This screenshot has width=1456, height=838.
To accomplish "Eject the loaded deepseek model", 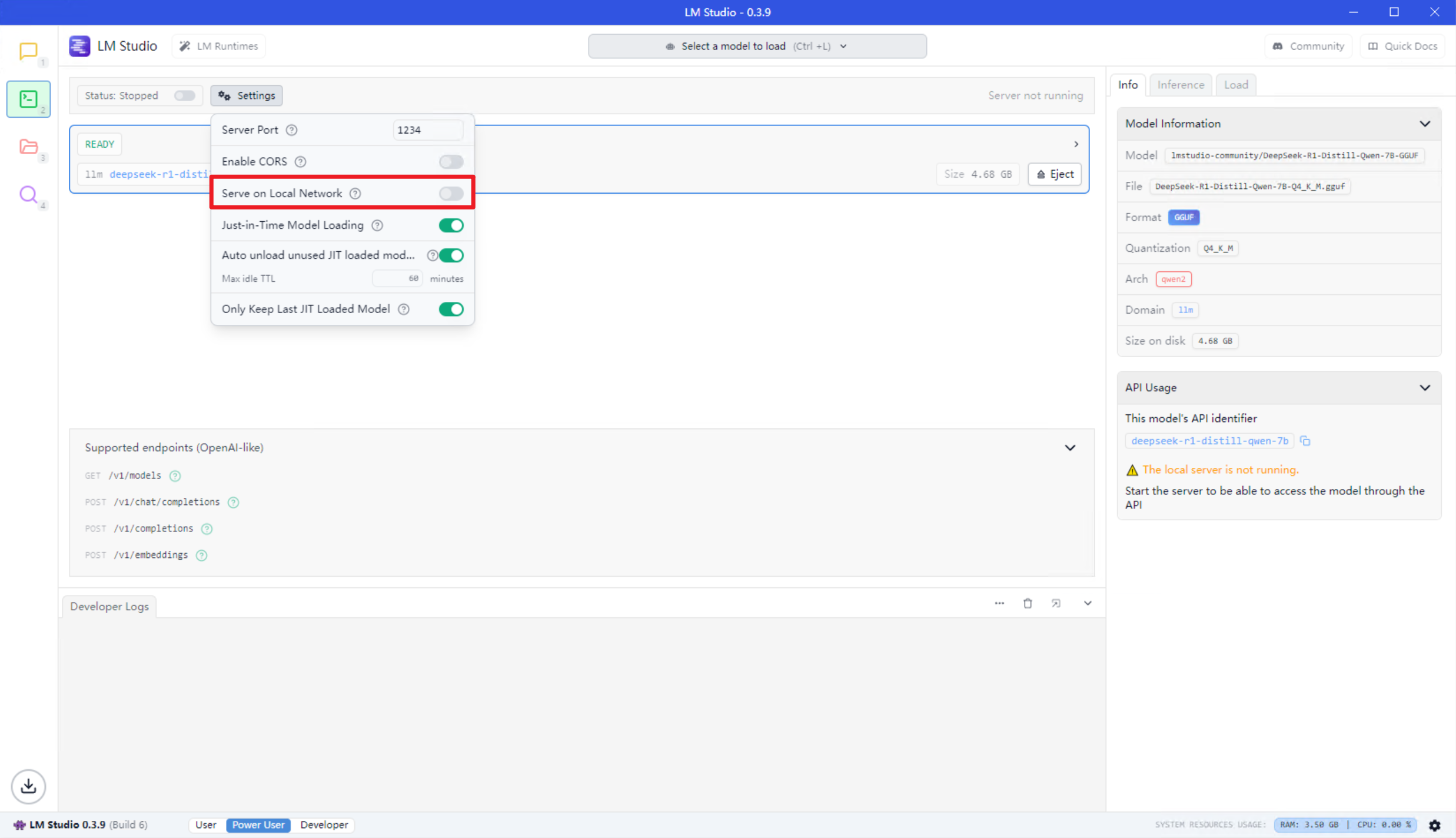I will point(1055,174).
